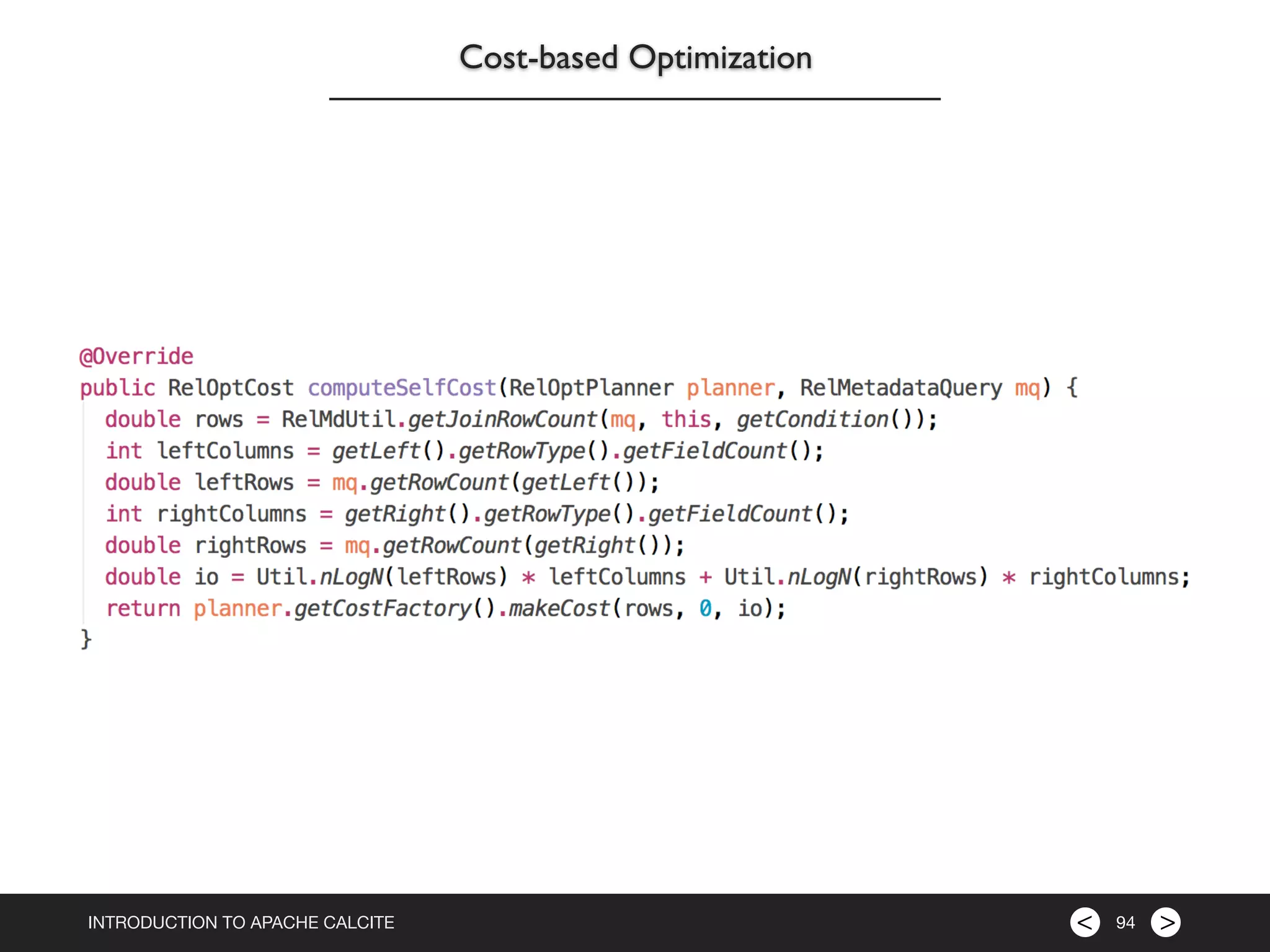Go to the previous slide arrow
Viewport: 1270px width, 952px height.
(x=1085, y=922)
